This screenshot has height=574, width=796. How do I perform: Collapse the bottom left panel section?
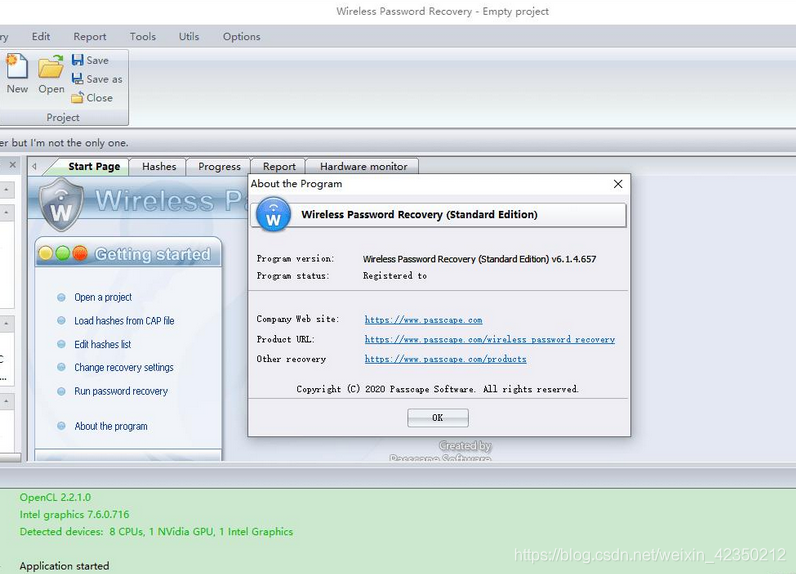pyautogui.click(x=6, y=401)
